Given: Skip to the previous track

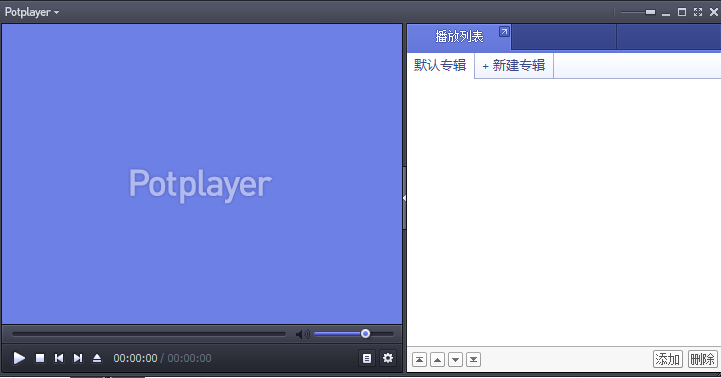Looking at the screenshot, I should pyautogui.click(x=59, y=358).
